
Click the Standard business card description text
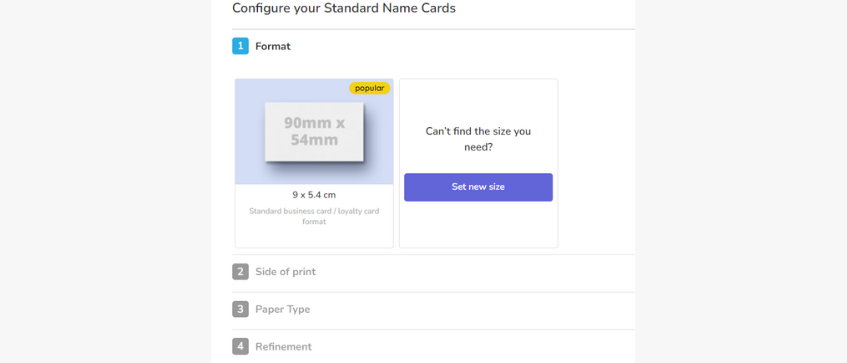click(x=314, y=216)
